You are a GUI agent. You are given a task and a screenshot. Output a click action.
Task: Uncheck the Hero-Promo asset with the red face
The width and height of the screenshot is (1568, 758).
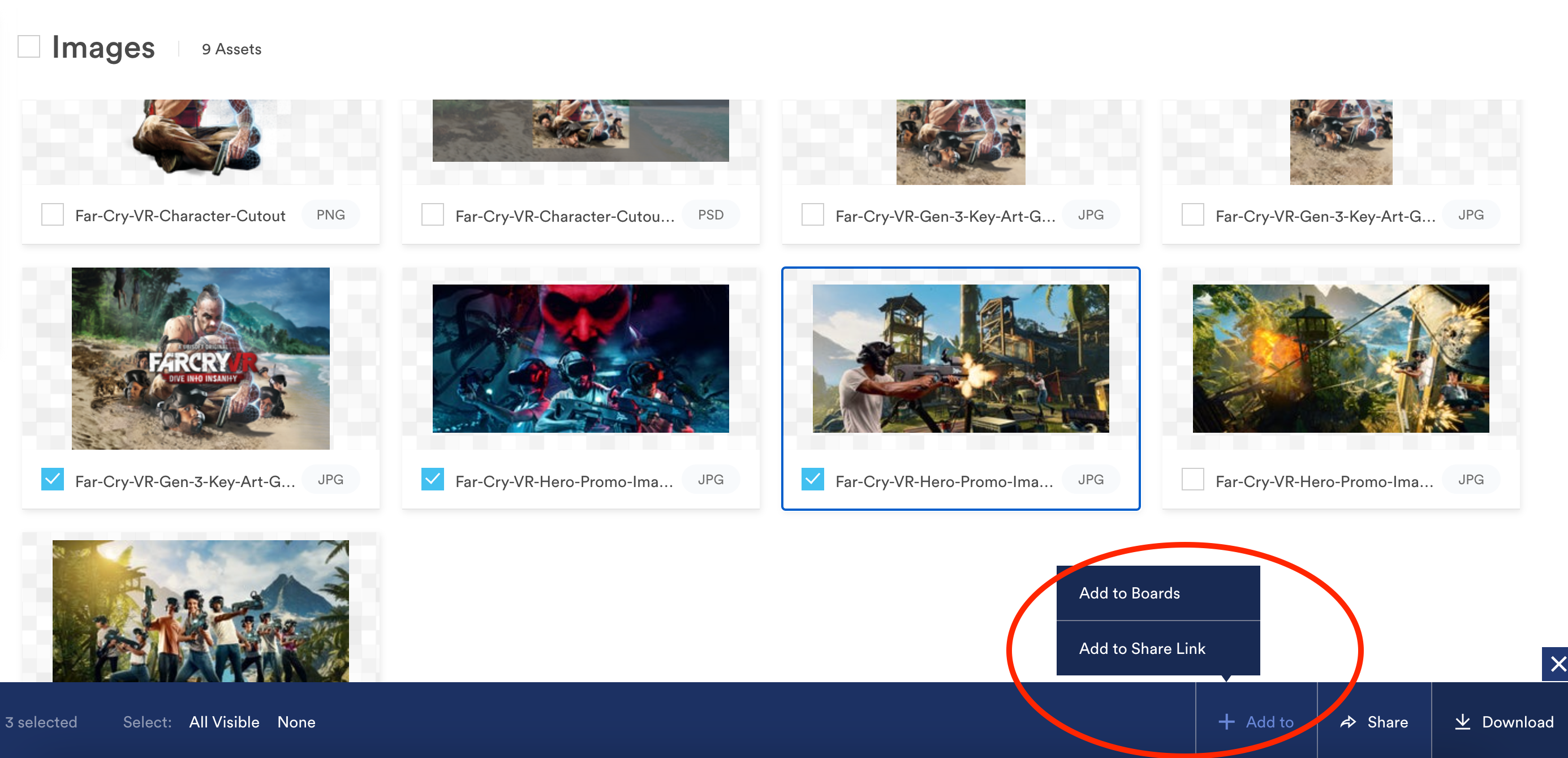432,480
